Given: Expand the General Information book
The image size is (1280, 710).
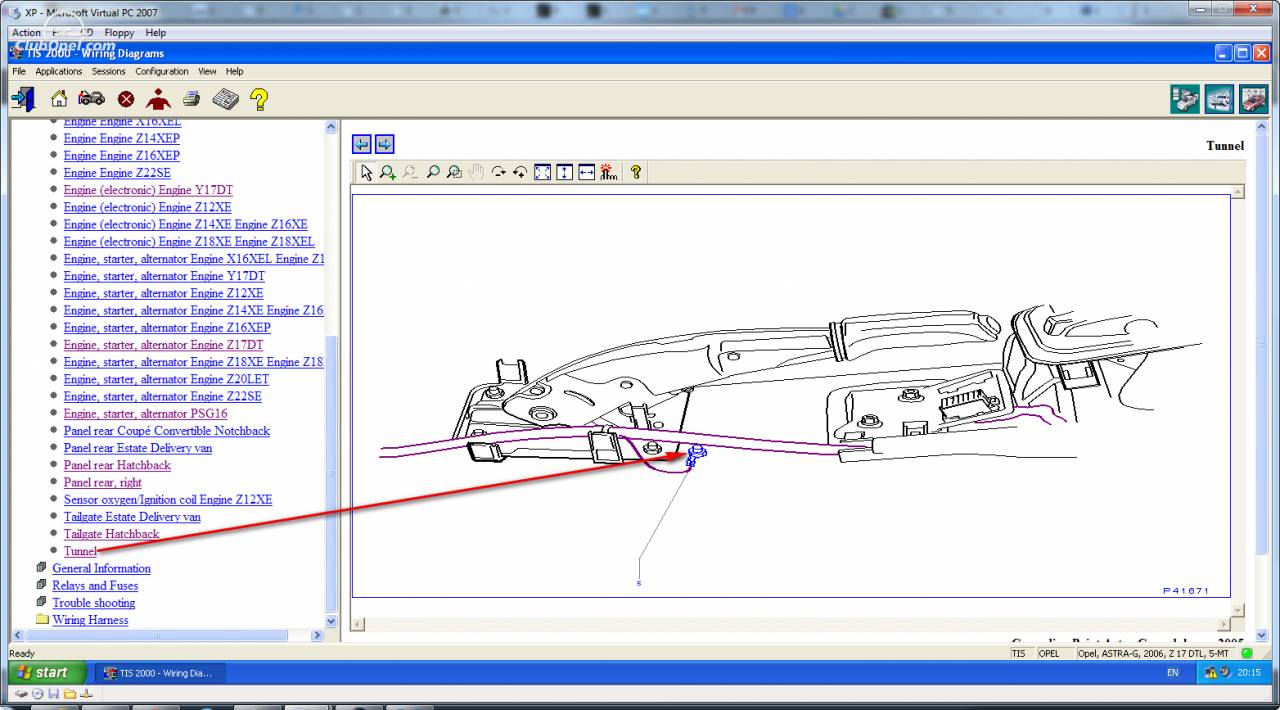Looking at the screenshot, I should [42, 568].
